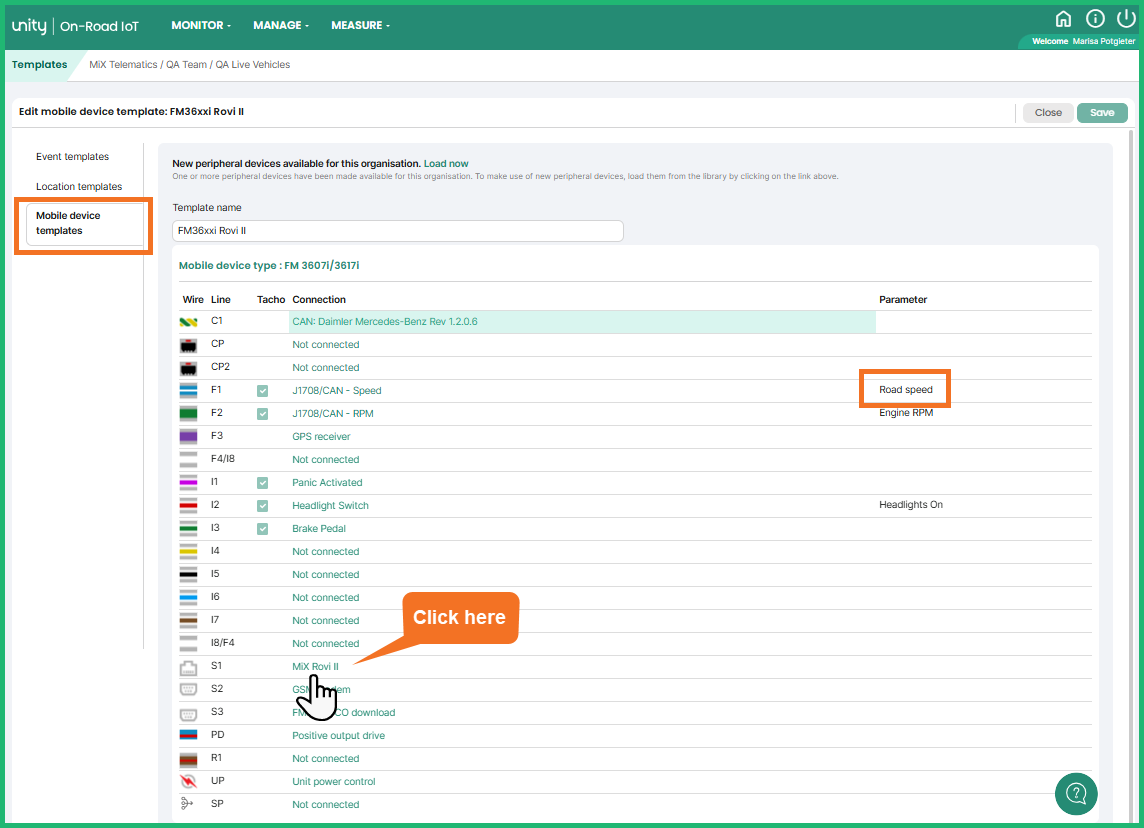Click Not connected for line CP
The height and width of the screenshot is (828, 1144).
click(325, 345)
